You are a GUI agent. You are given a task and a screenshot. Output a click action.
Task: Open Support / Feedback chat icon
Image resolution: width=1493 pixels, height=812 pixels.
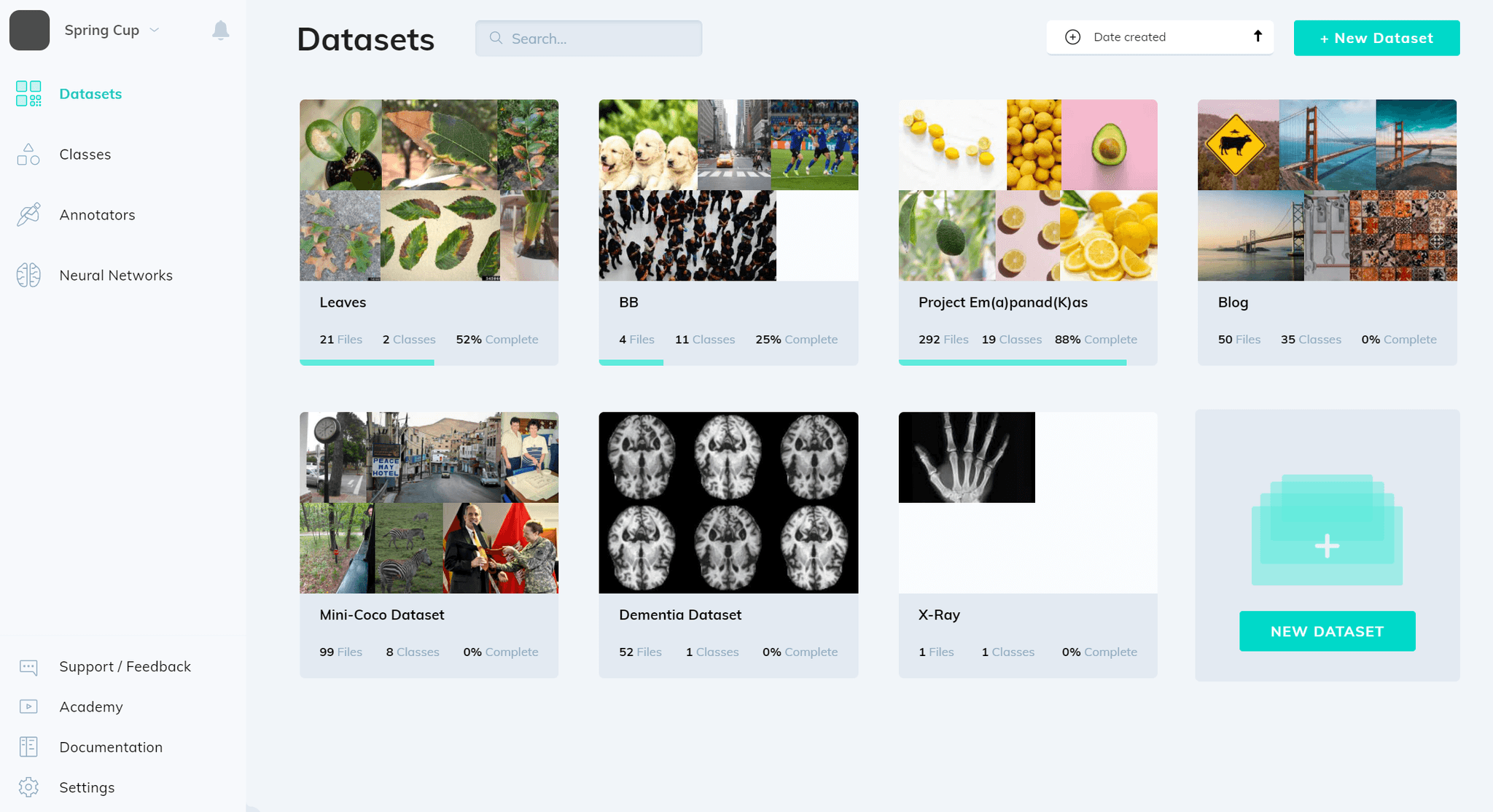tap(28, 666)
